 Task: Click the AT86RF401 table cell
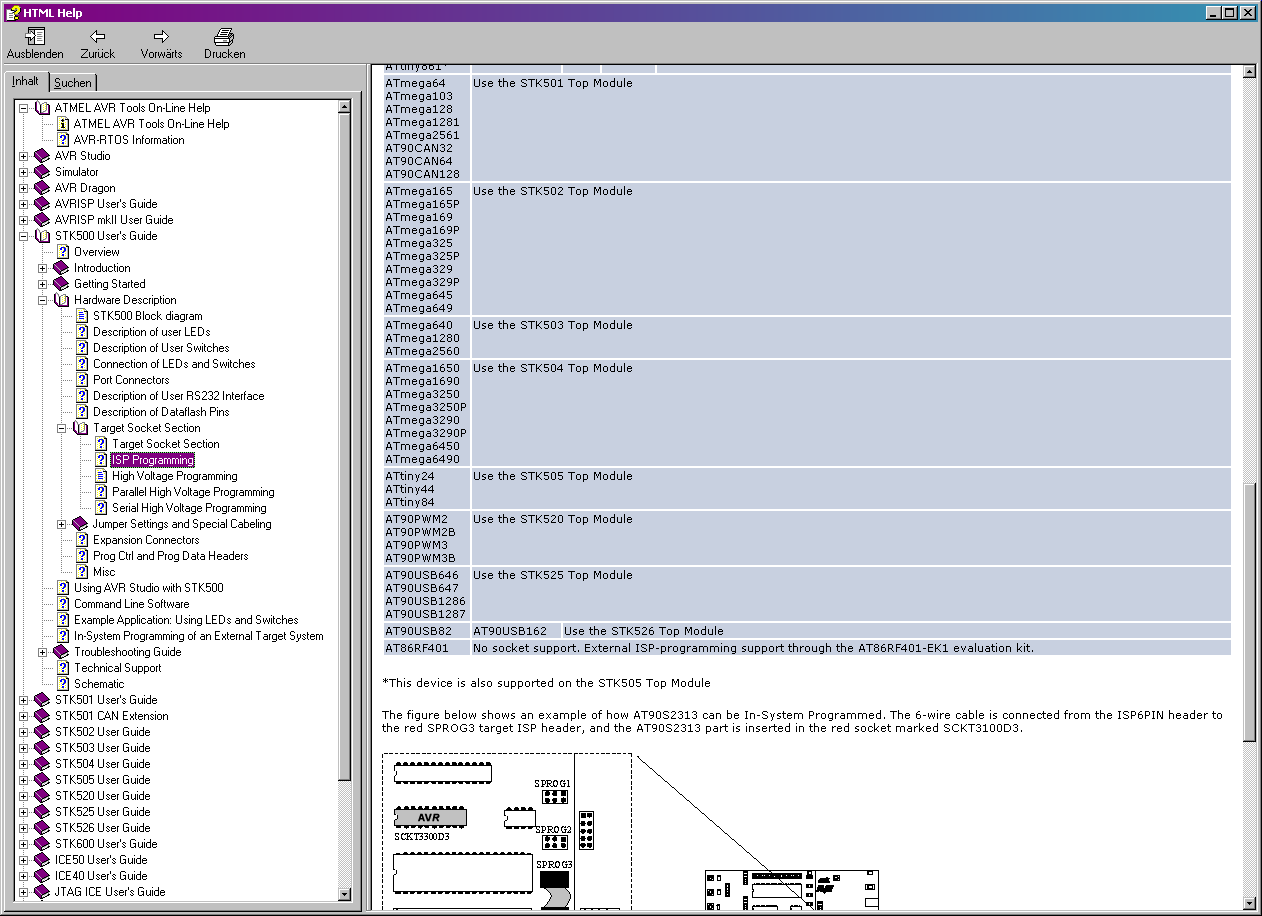(426, 648)
